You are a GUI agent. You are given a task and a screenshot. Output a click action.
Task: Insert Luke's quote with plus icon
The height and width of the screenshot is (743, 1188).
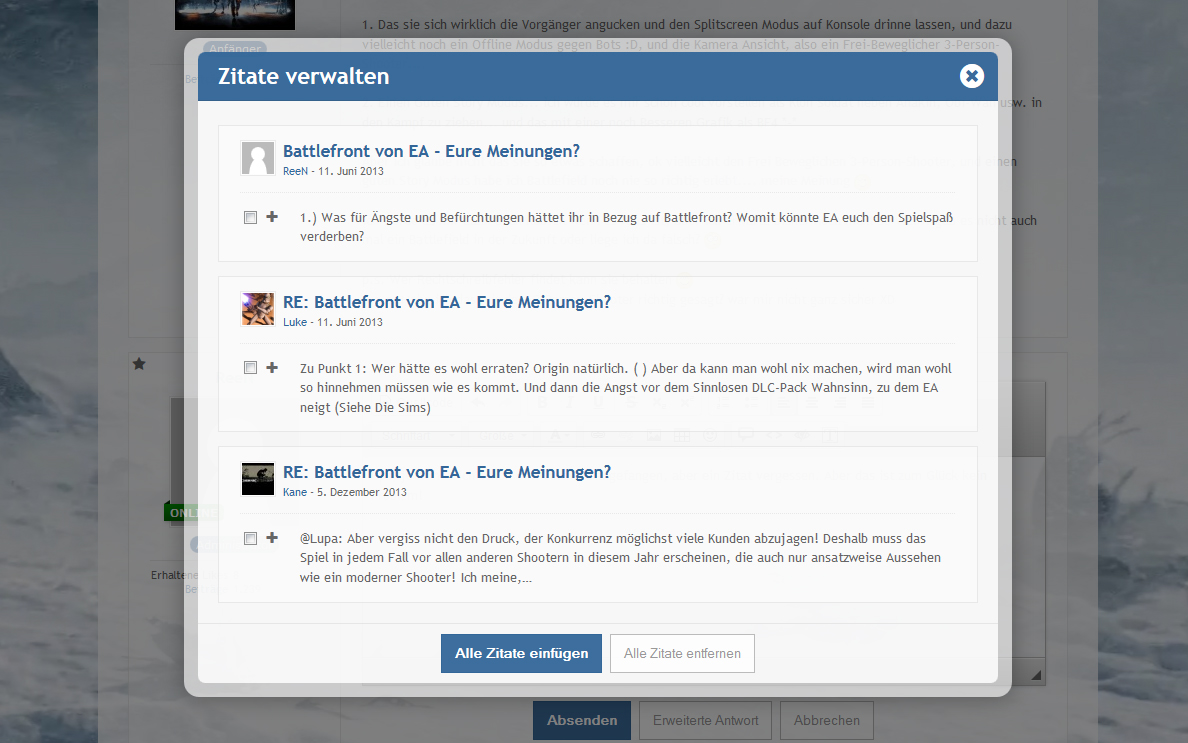(x=272, y=367)
